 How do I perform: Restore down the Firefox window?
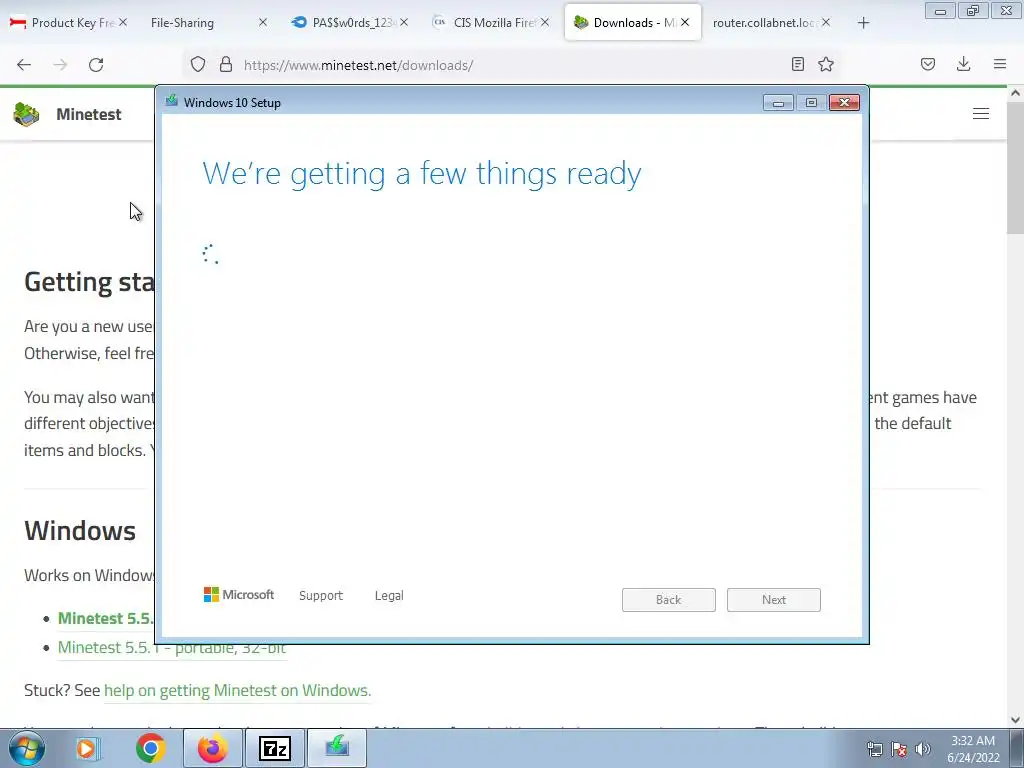click(973, 11)
